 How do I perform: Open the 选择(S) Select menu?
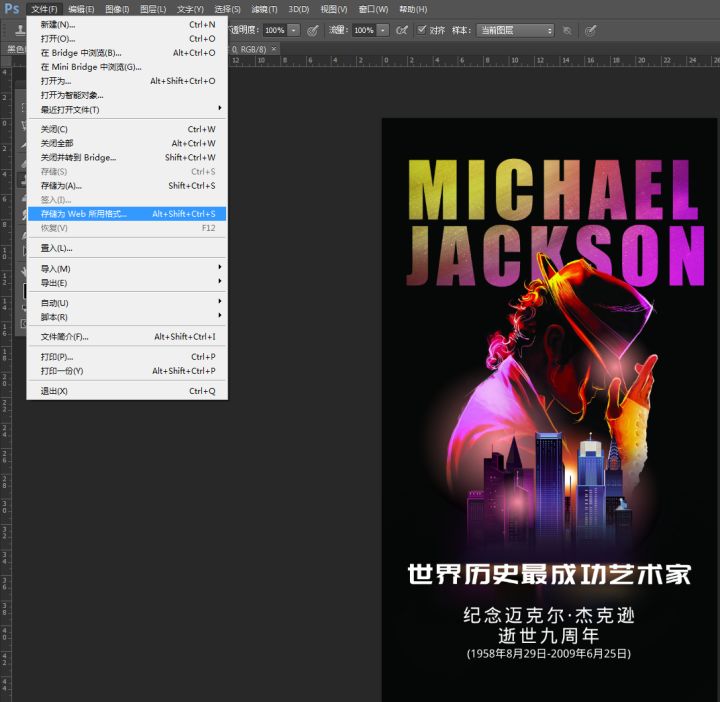point(228,9)
